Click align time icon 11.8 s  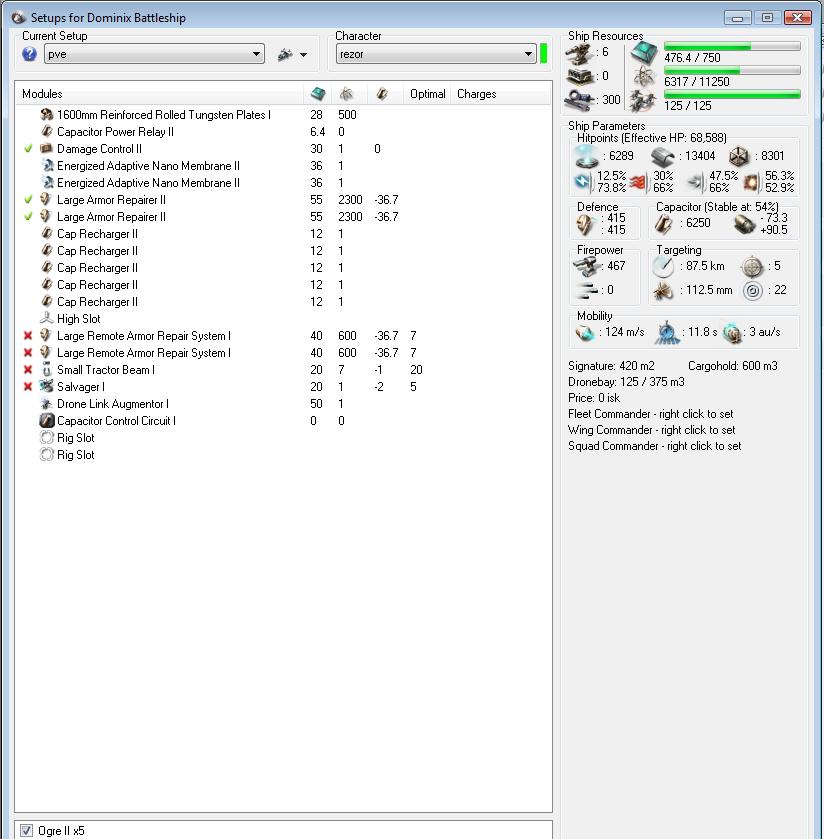[667, 332]
